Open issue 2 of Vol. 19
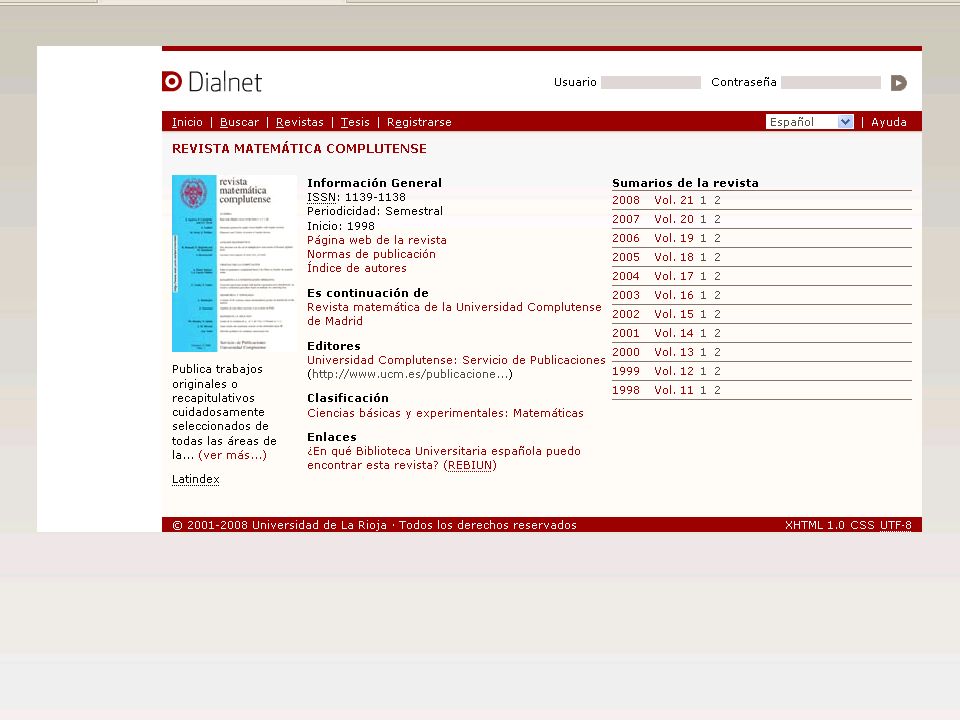960x720 pixels. click(x=718, y=238)
